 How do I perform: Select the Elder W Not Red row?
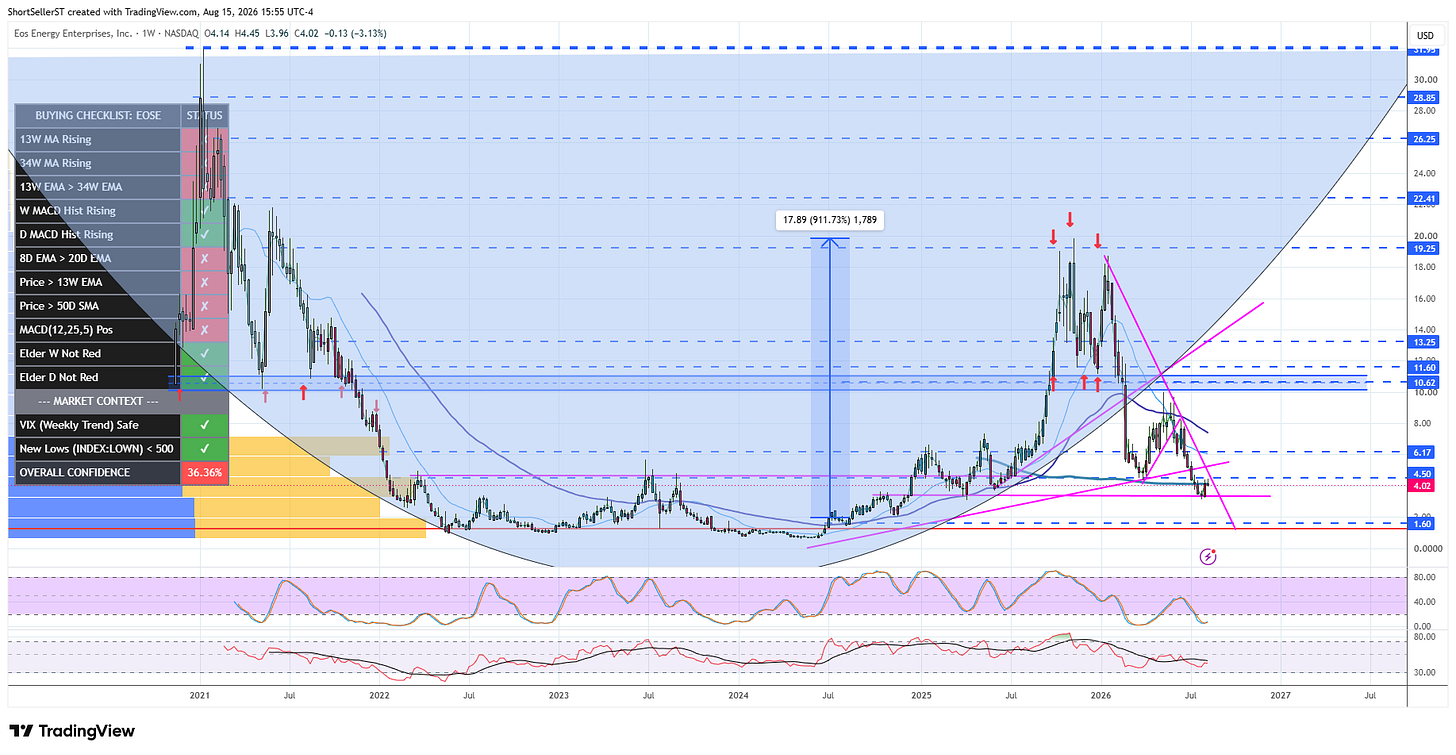tap(122, 354)
